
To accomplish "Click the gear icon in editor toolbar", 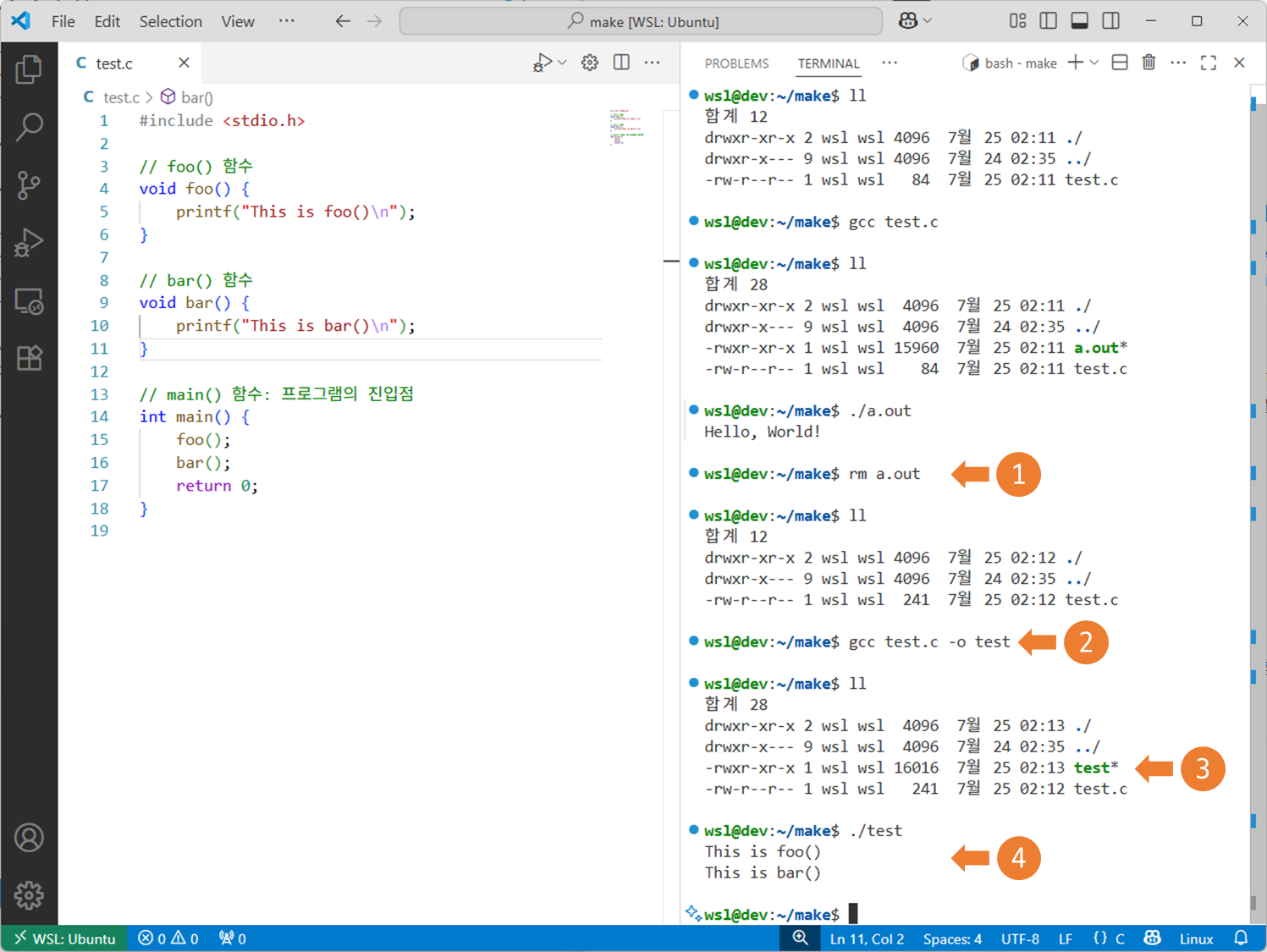I will [590, 63].
